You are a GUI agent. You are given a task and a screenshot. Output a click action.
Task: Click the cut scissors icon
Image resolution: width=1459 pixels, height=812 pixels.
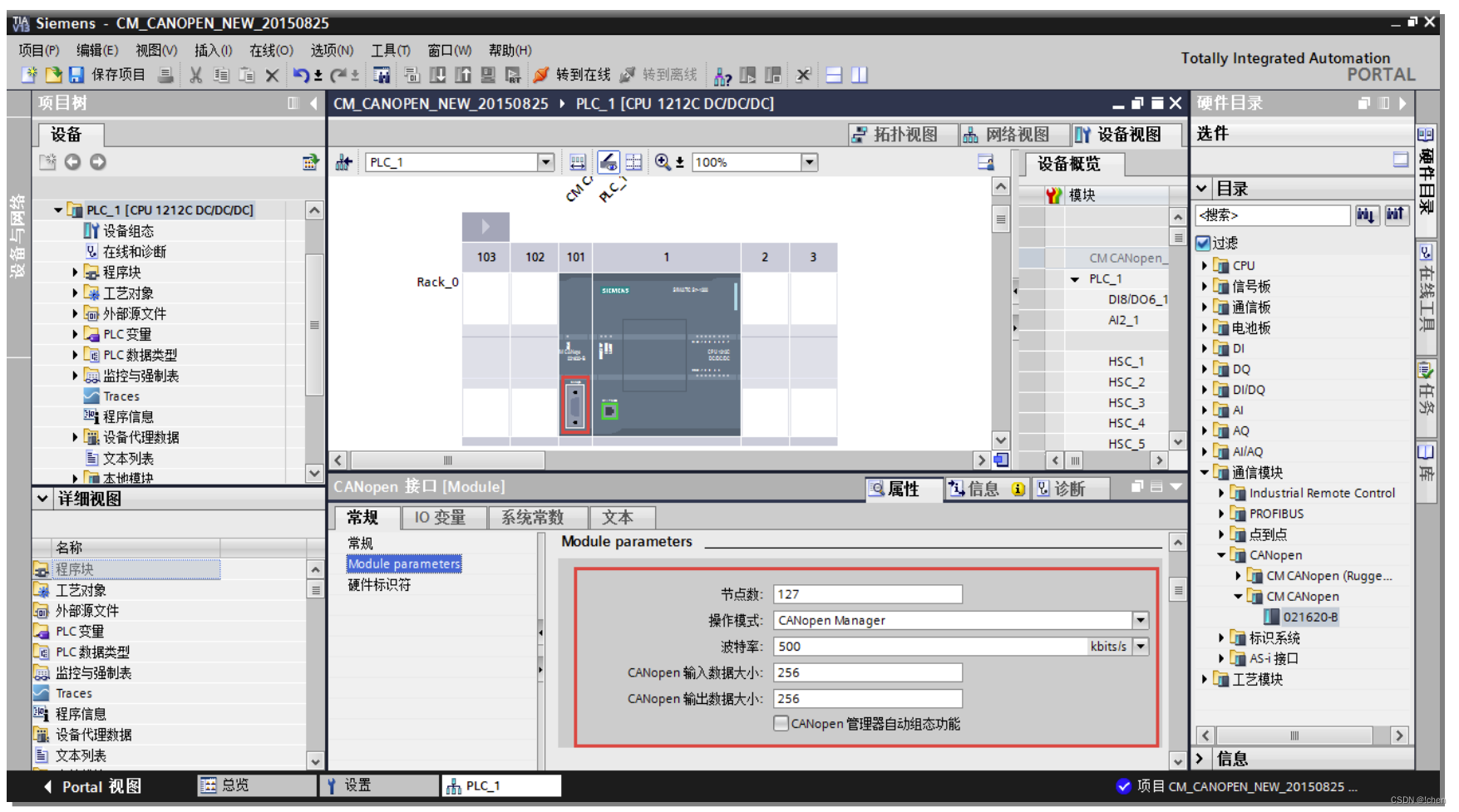pos(196,76)
